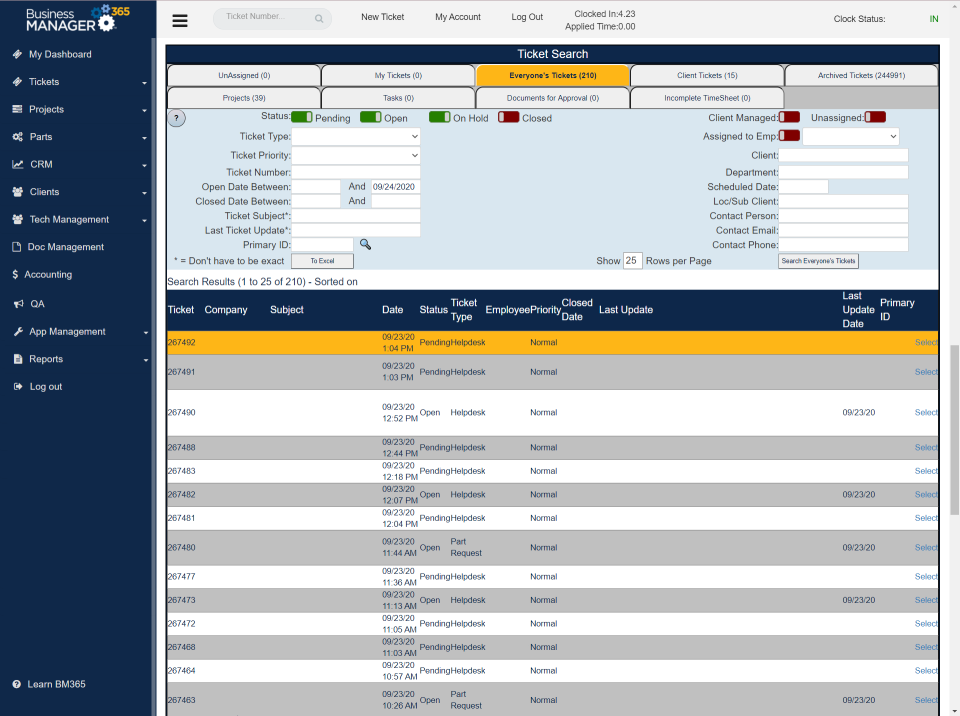Switch to the Client Tickets tab
The image size is (960, 716).
[707, 74]
